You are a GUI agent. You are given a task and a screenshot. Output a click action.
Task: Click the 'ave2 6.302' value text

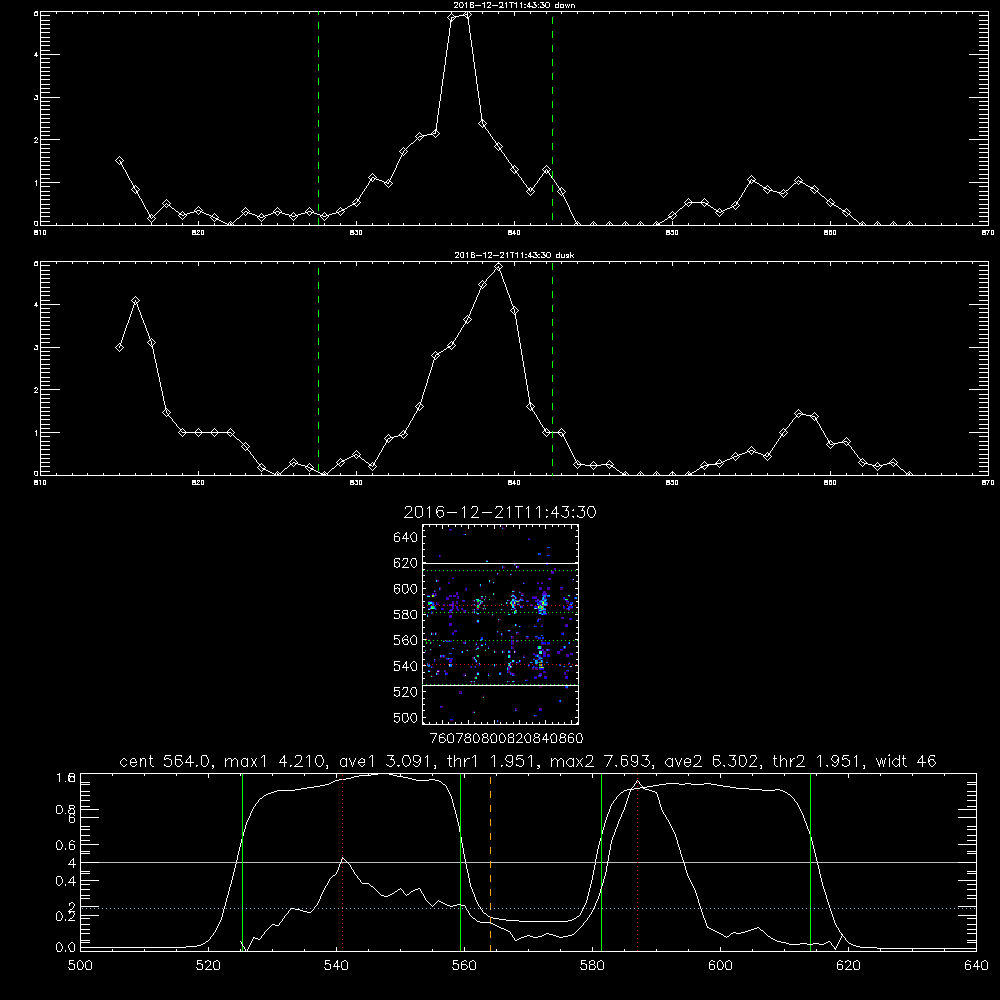(x=712, y=761)
